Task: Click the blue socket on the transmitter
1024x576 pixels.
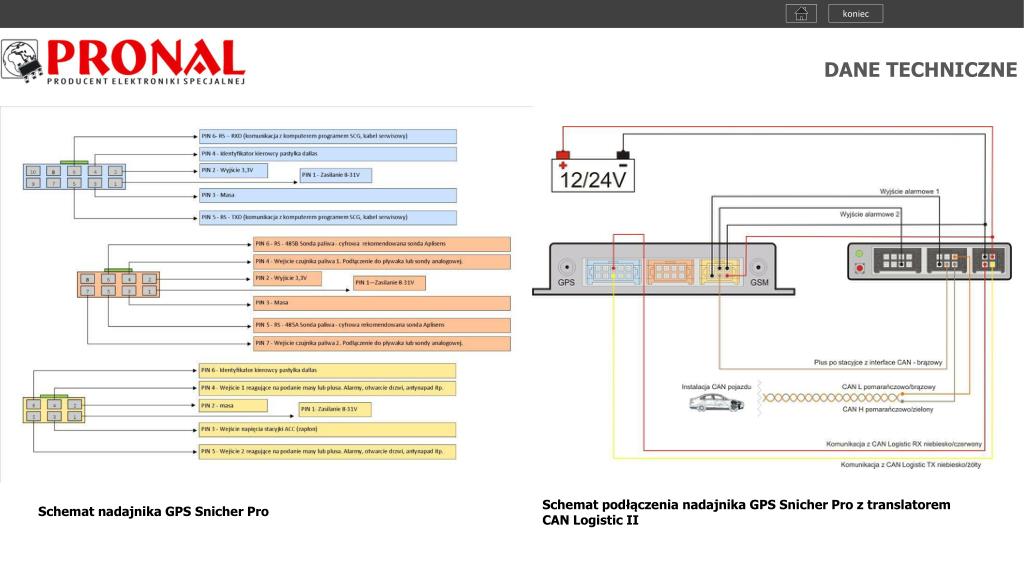Action: [613, 271]
